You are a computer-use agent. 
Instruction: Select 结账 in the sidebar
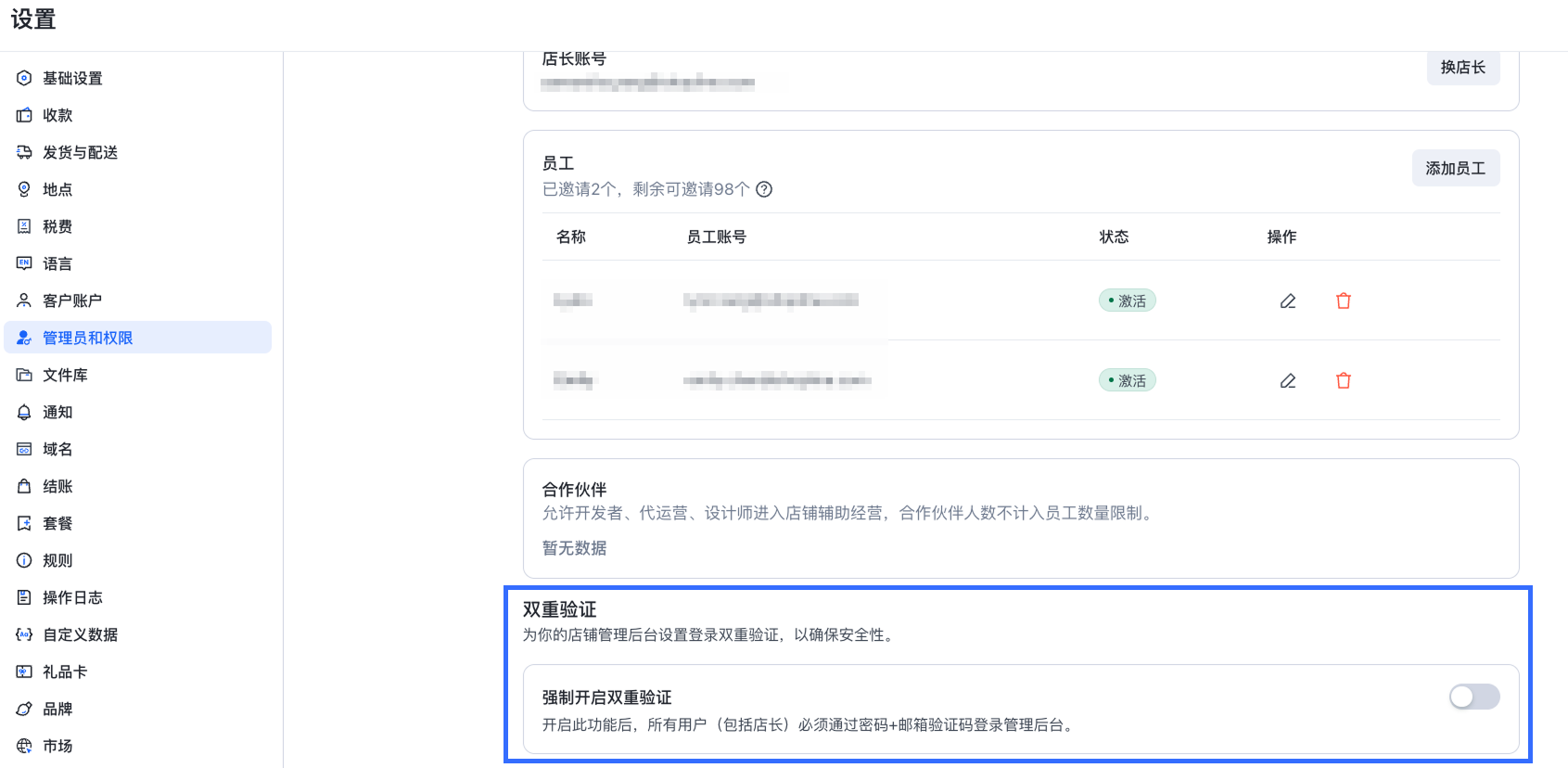(137, 486)
